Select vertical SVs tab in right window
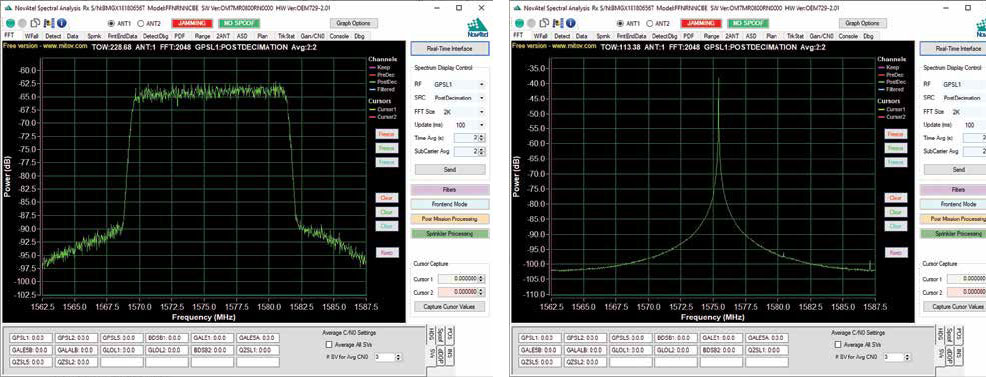 pos(941,354)
